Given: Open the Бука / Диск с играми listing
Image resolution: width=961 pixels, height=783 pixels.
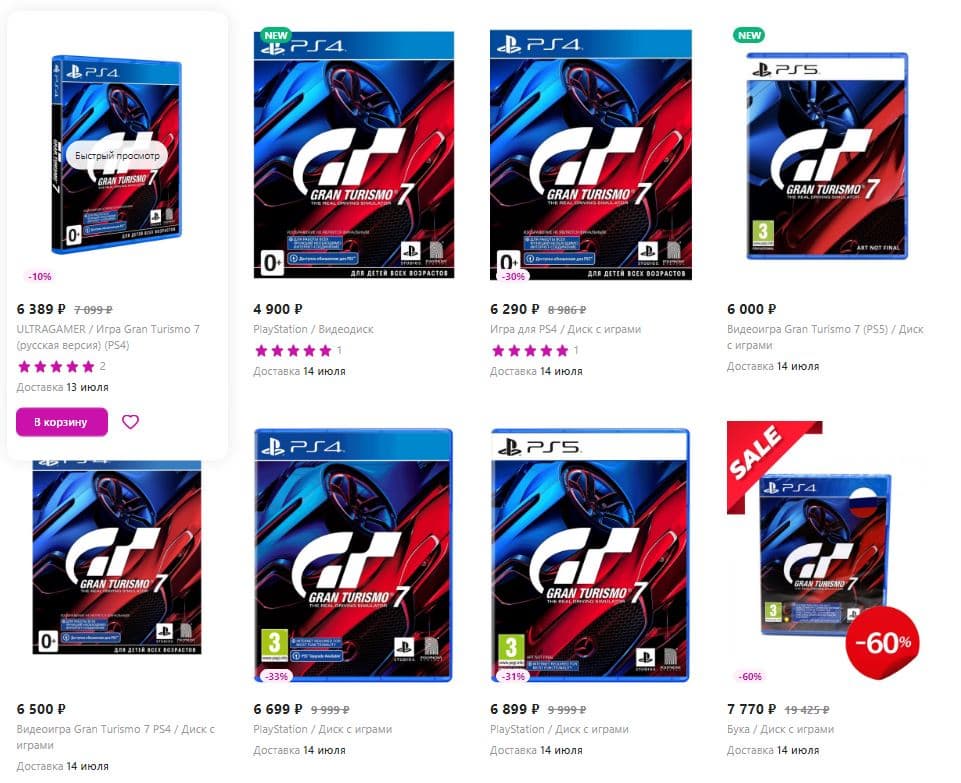Looking at the screenshot, I should (780, 729).
